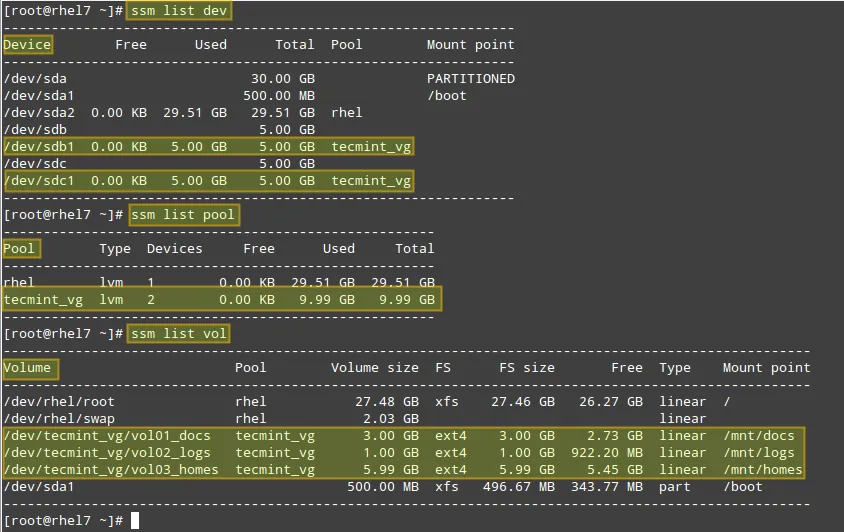Viewport: 844px width, 532px height.
Task: Click the PARTITIONED mount point text
Action: point(470,79)
